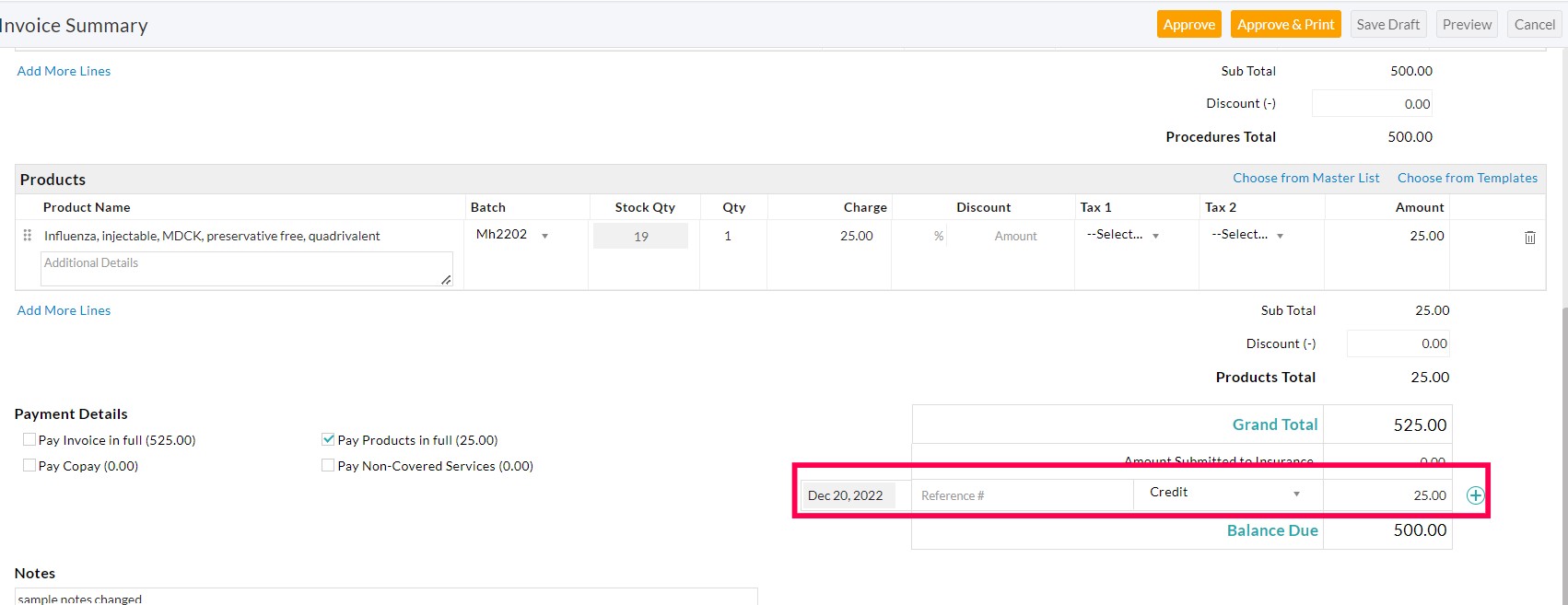Click the payment amount field 25.00

pyautogui.click(x=1387, y=495)
